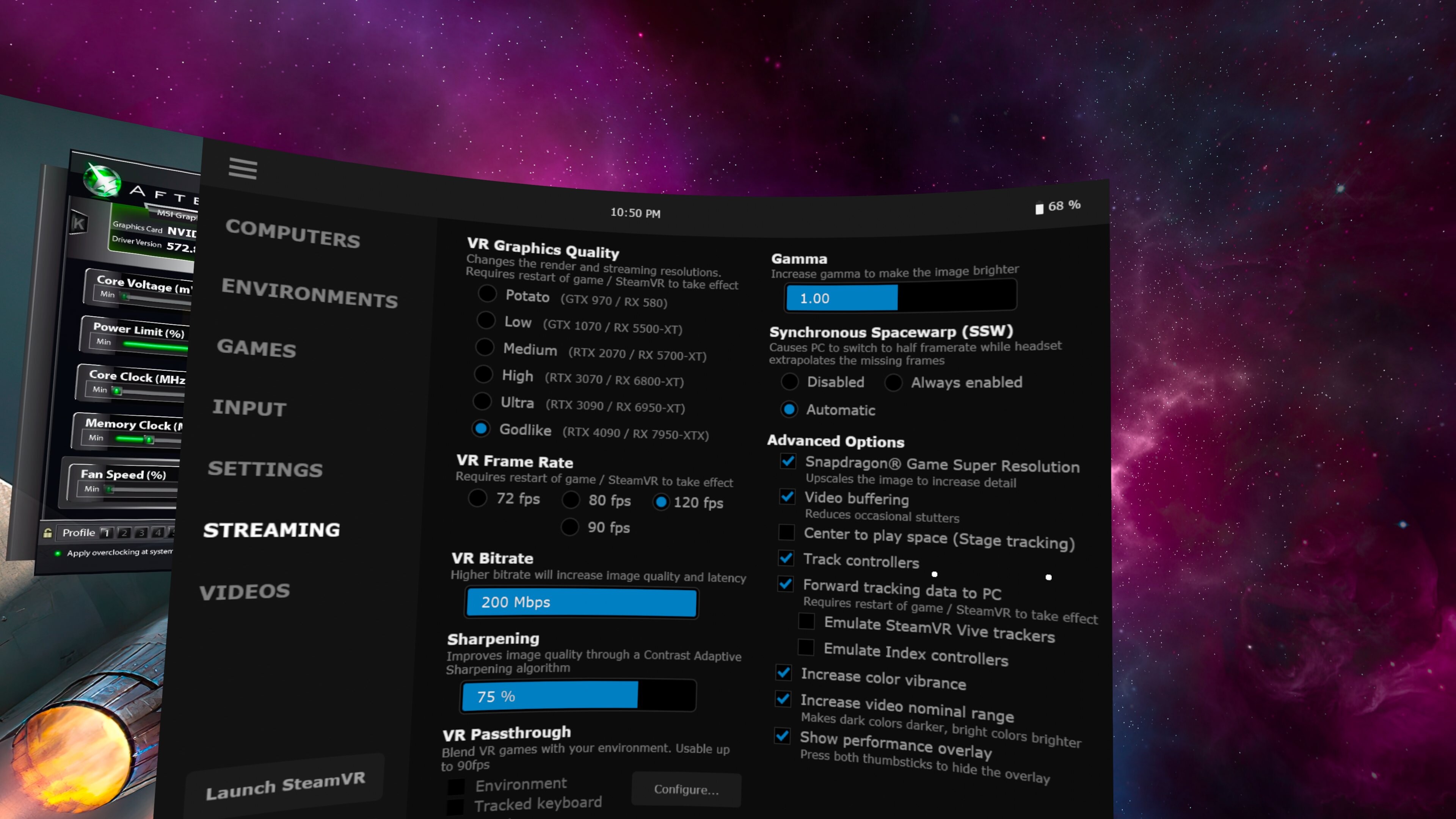Set VR frame rate to 80 fps

[571, 500]
